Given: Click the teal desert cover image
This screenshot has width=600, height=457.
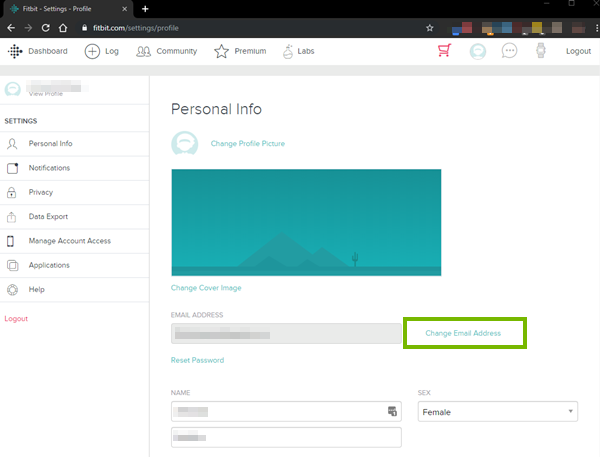Looking at the screenshot, I should point(306,222).
